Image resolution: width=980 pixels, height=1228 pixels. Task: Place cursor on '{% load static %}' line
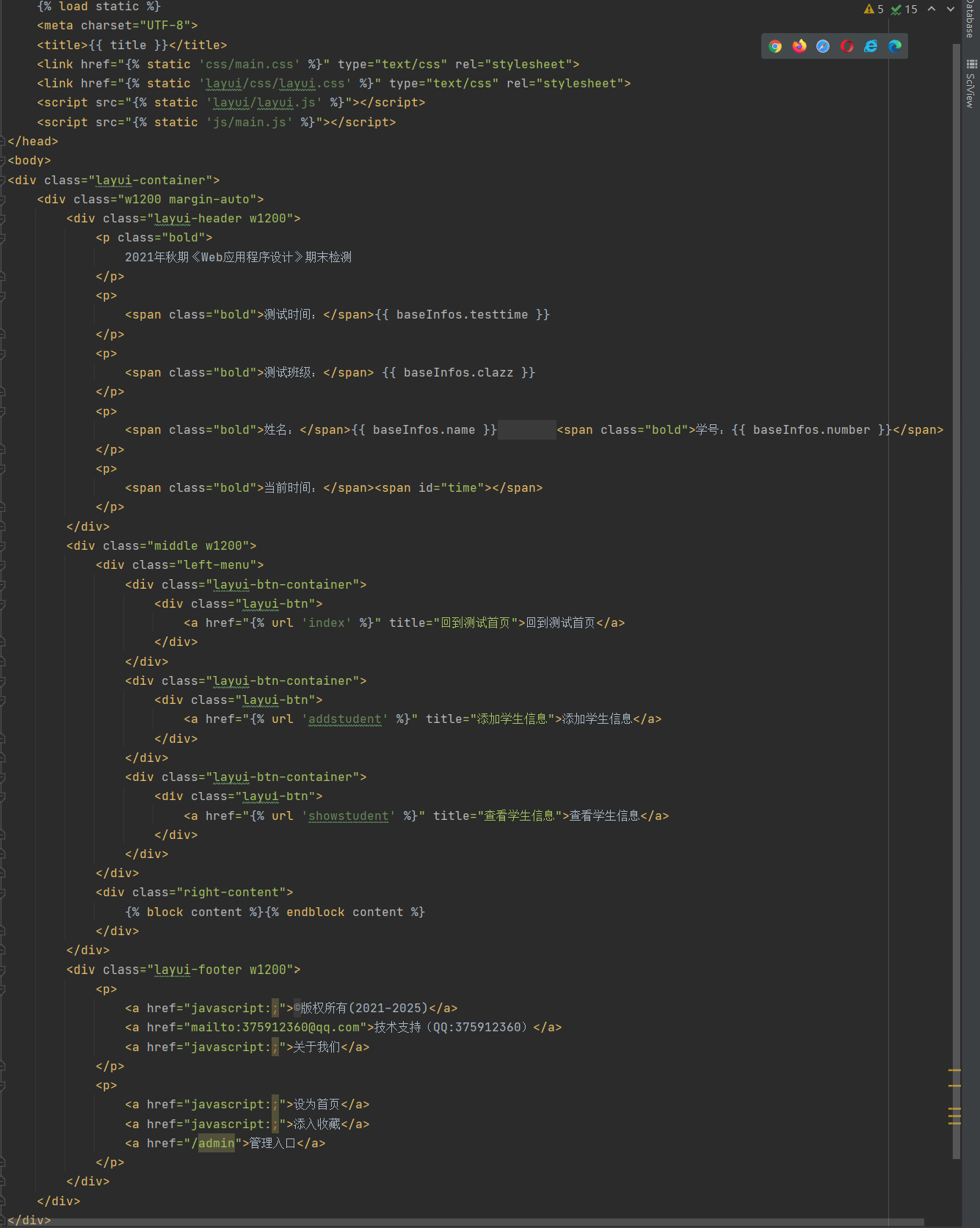pyautogui.click(x=99, y=7)
